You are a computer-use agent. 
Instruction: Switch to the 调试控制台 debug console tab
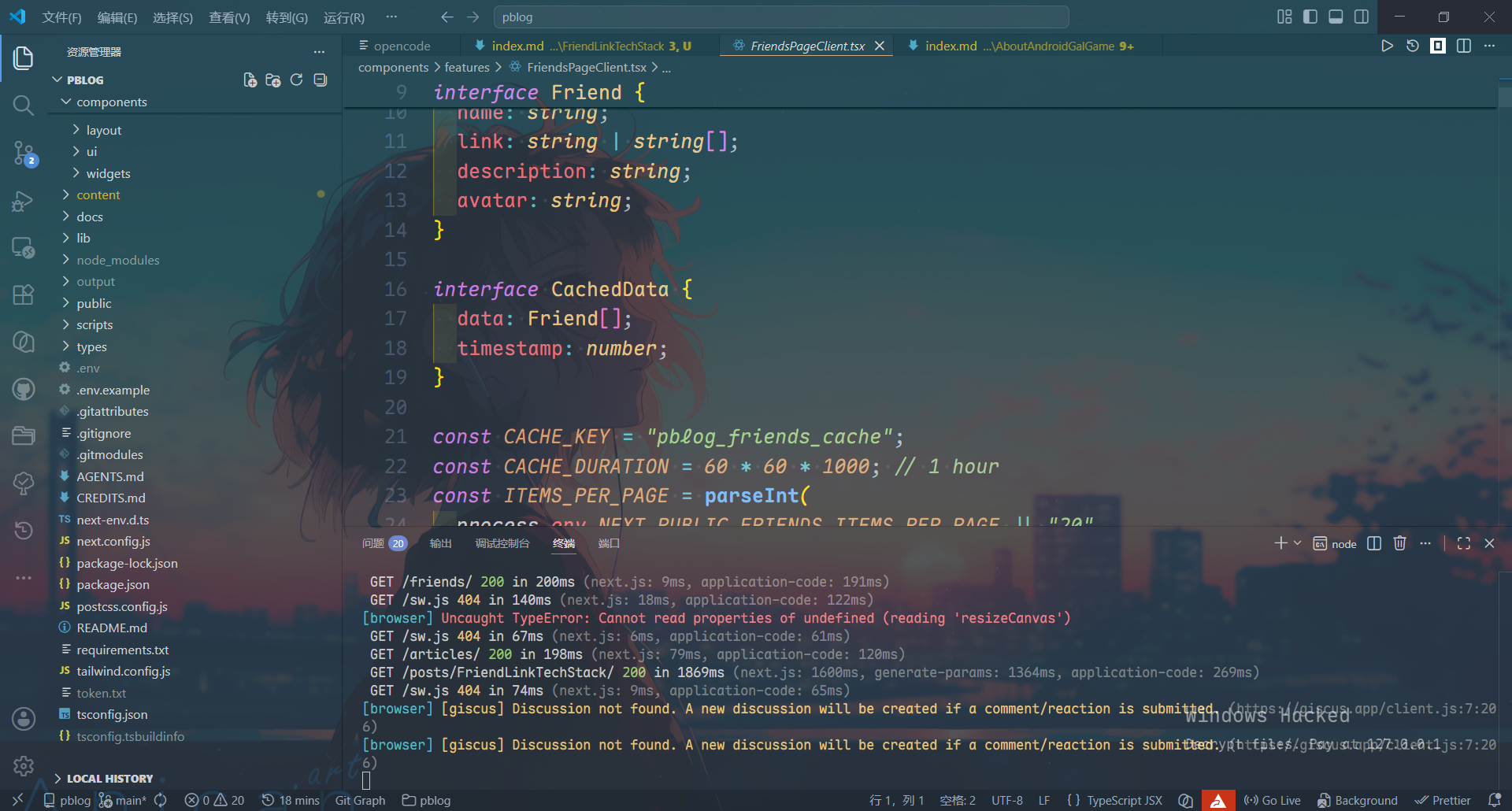pos(502,543)
